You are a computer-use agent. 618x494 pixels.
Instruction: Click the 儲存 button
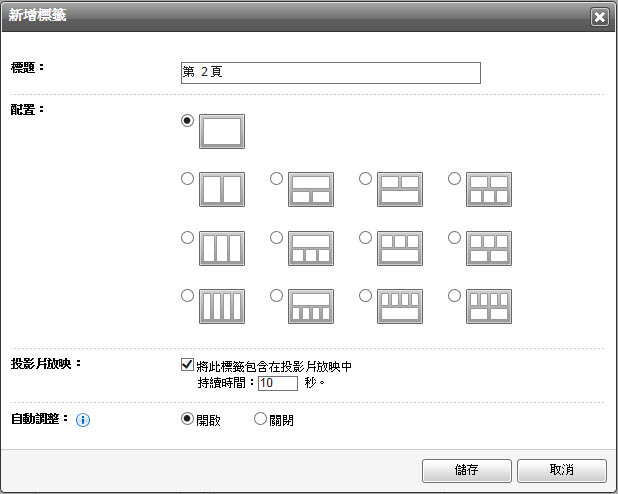464,470
